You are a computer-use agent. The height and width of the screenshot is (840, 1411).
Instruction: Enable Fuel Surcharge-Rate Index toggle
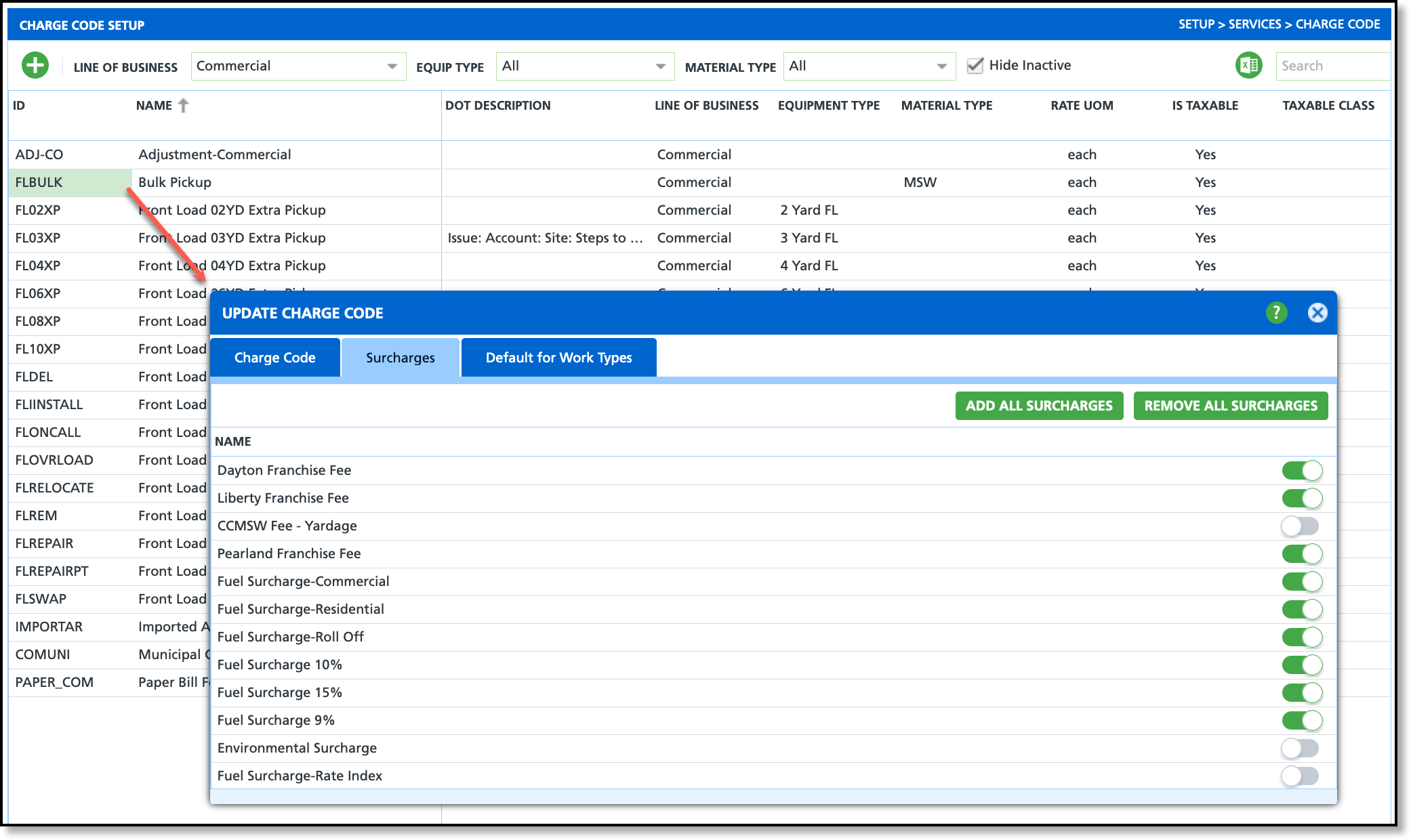(x=1300, y=776)
